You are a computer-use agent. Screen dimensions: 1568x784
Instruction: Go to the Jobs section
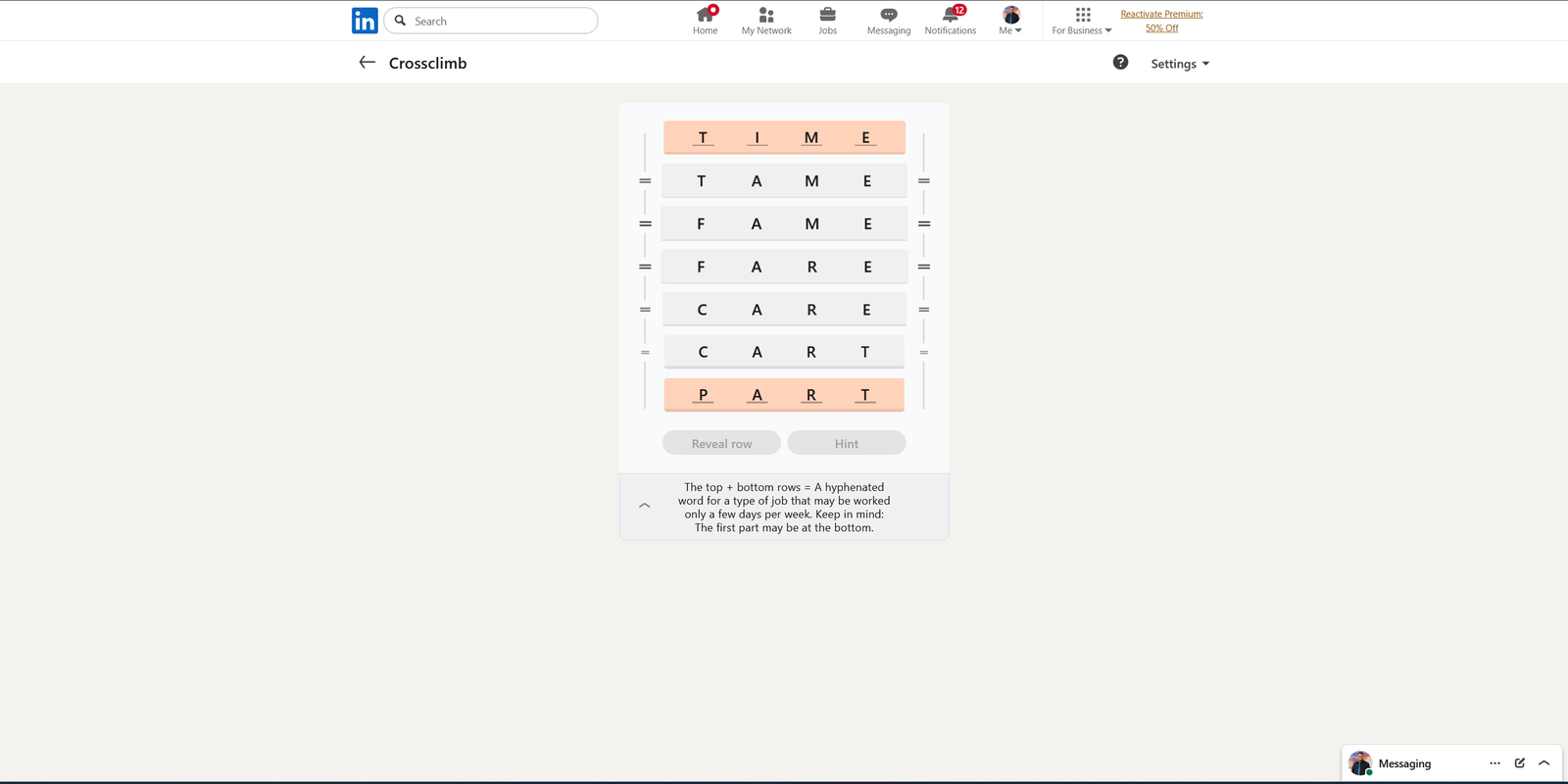click(x=828, y=21)
